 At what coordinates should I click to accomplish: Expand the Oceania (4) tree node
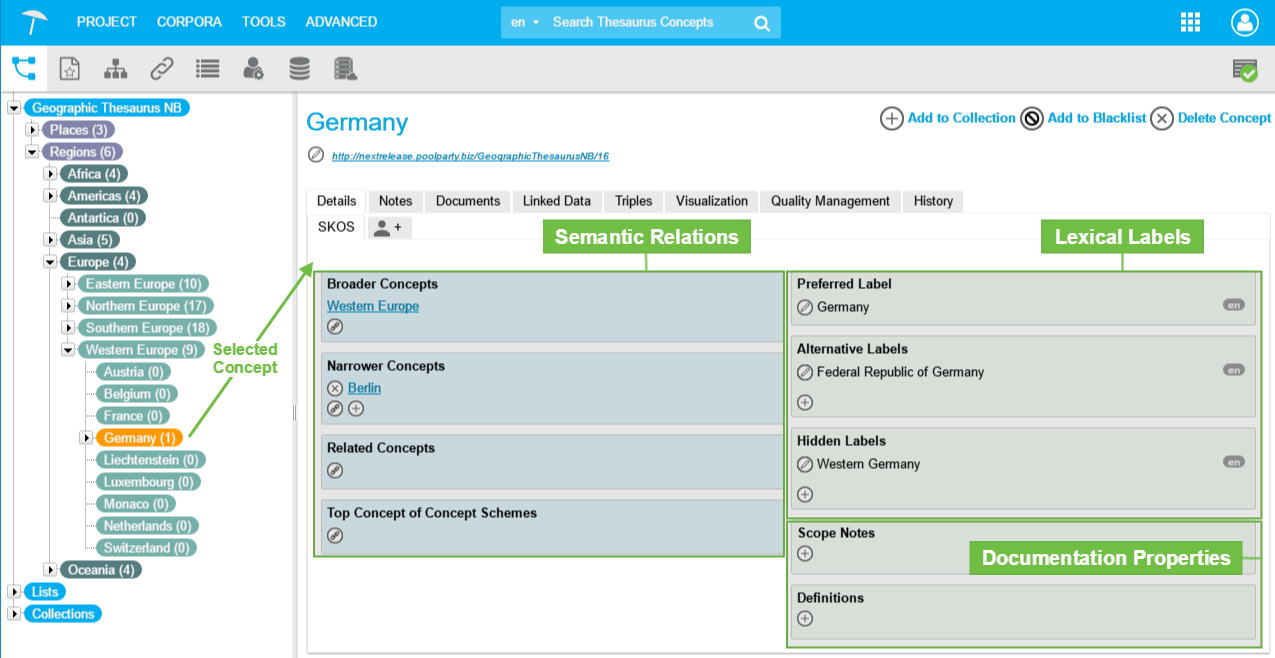(x=50, y=570)
